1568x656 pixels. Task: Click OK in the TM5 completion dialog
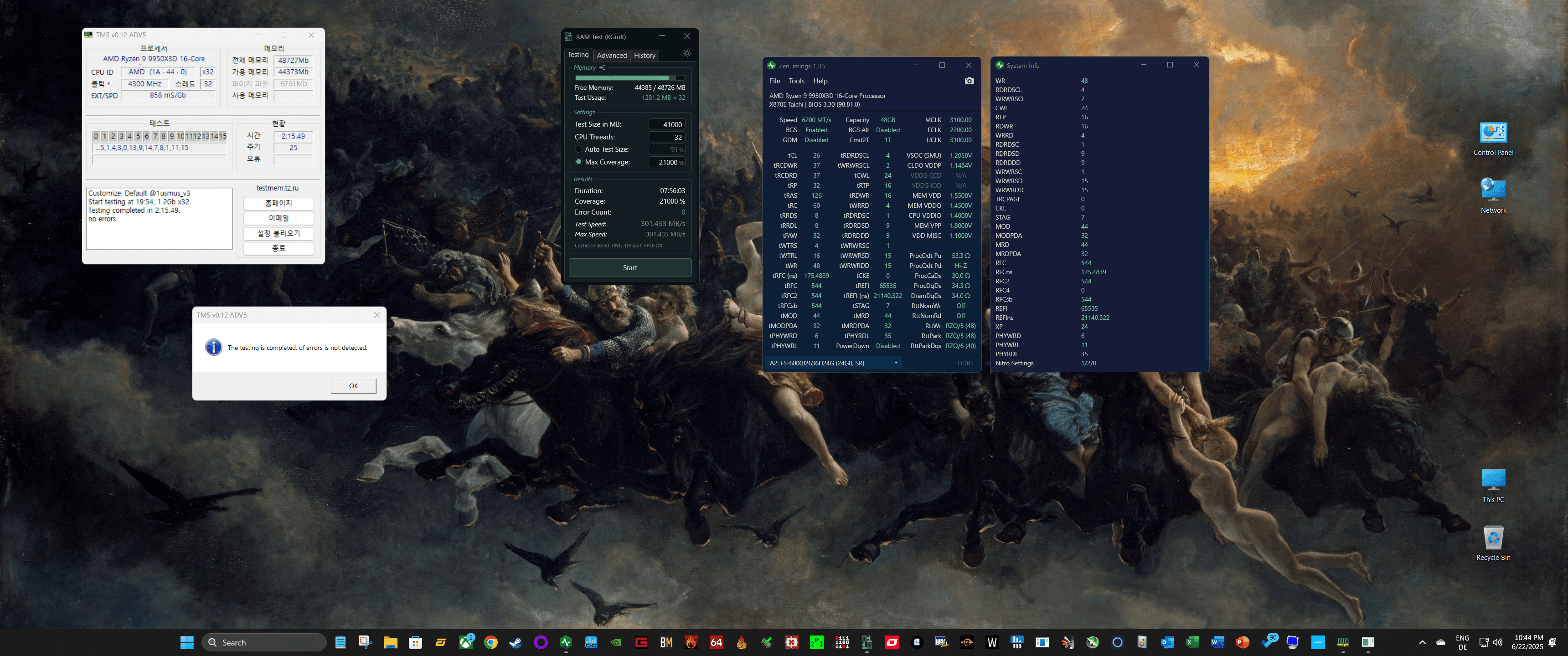353,386
